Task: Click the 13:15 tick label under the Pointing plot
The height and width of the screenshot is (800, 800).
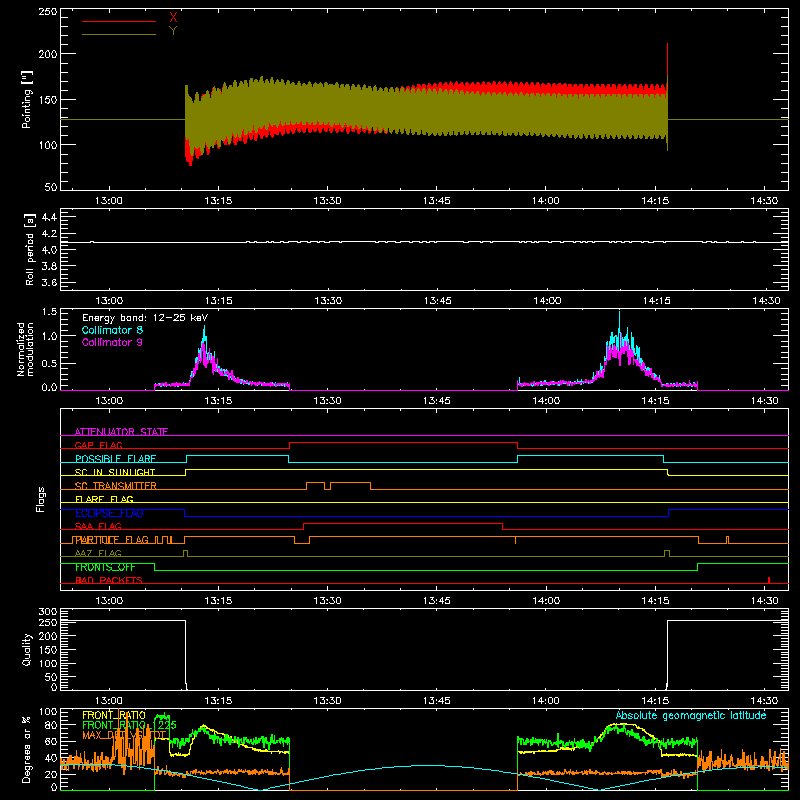Action: pyautogui.click(x=218, y=201)
